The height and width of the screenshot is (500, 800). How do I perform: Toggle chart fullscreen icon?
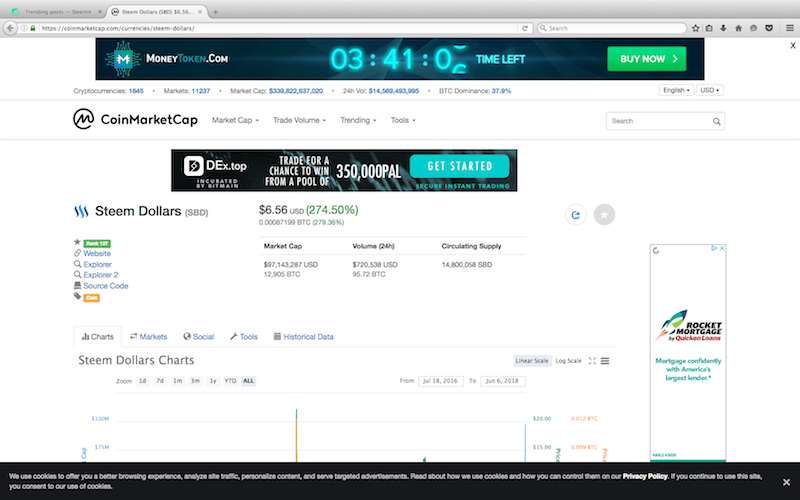[592, 361]
